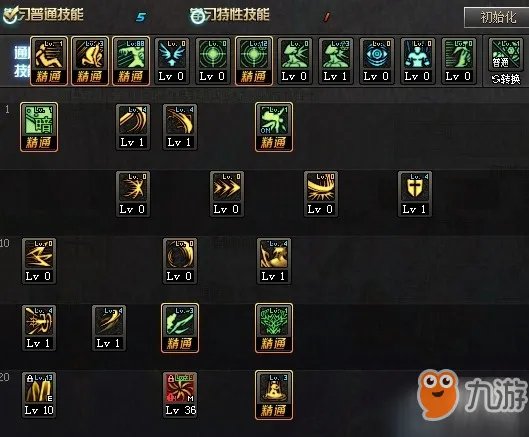Select the golden swirl Lv 0 skill
The height and width of the screenshot is (437, 529).
180,261
